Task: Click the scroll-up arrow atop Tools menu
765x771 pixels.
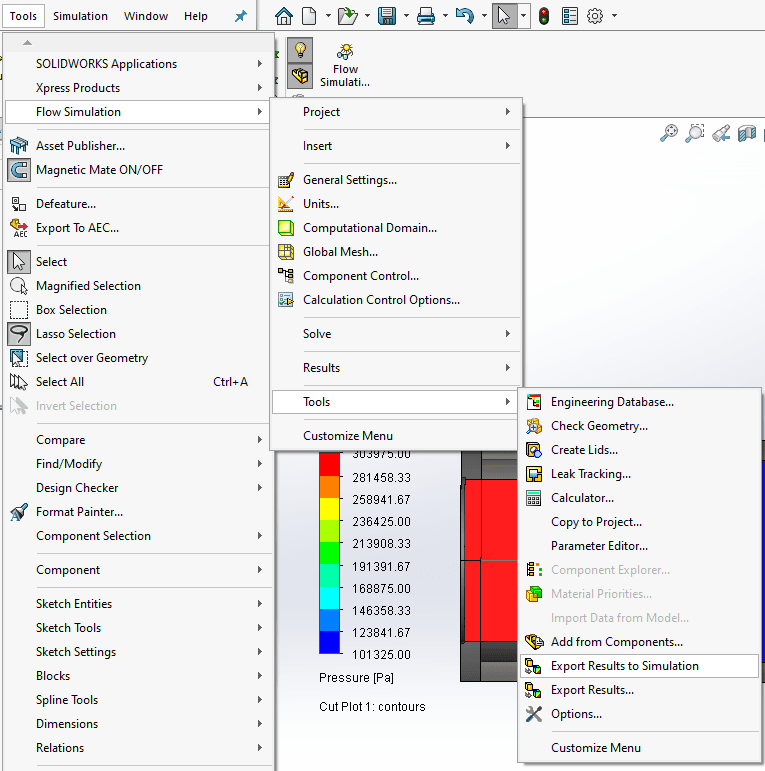Action: coord(28,43)
